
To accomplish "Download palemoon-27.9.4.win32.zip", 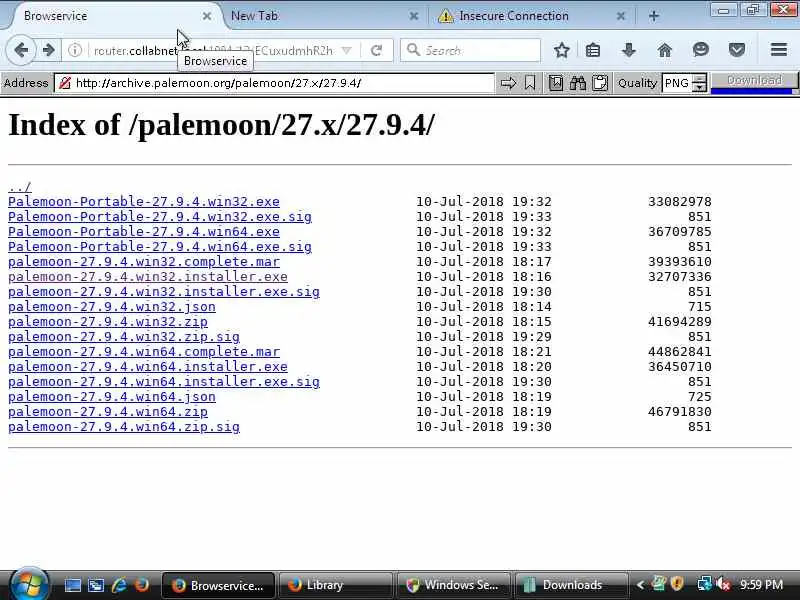I will [108, 321].
